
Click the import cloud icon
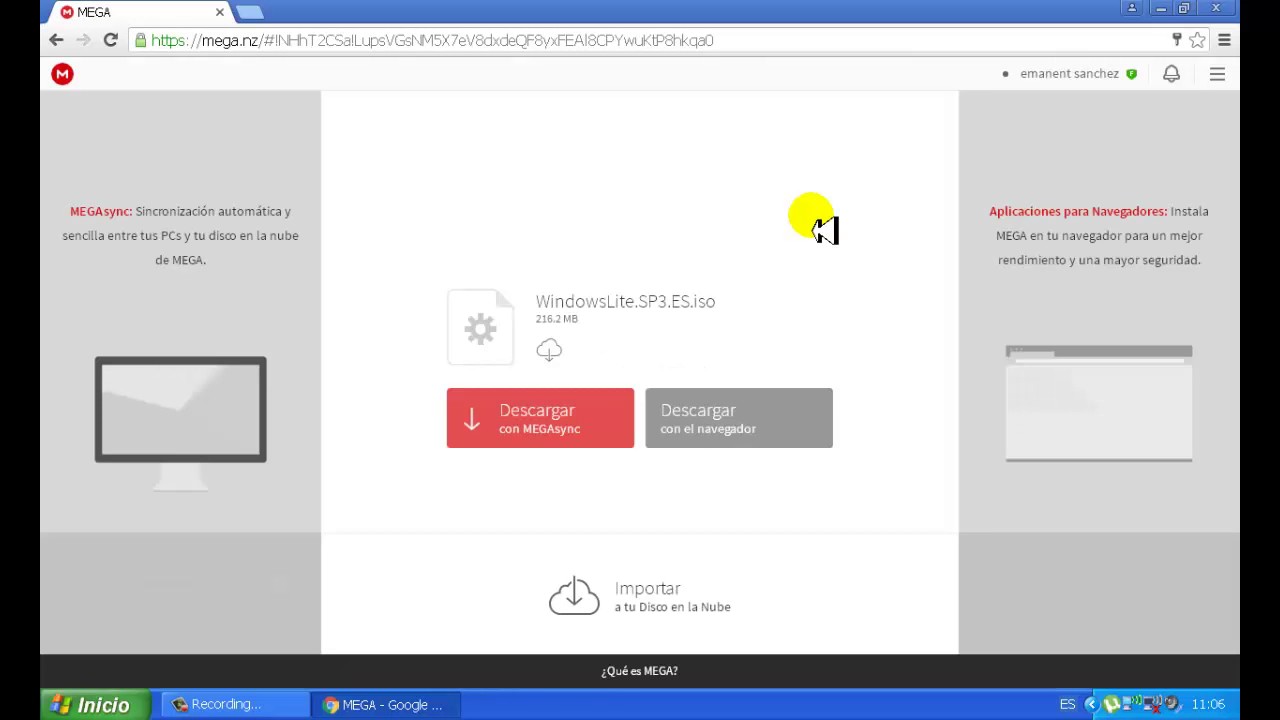point(574,596)
